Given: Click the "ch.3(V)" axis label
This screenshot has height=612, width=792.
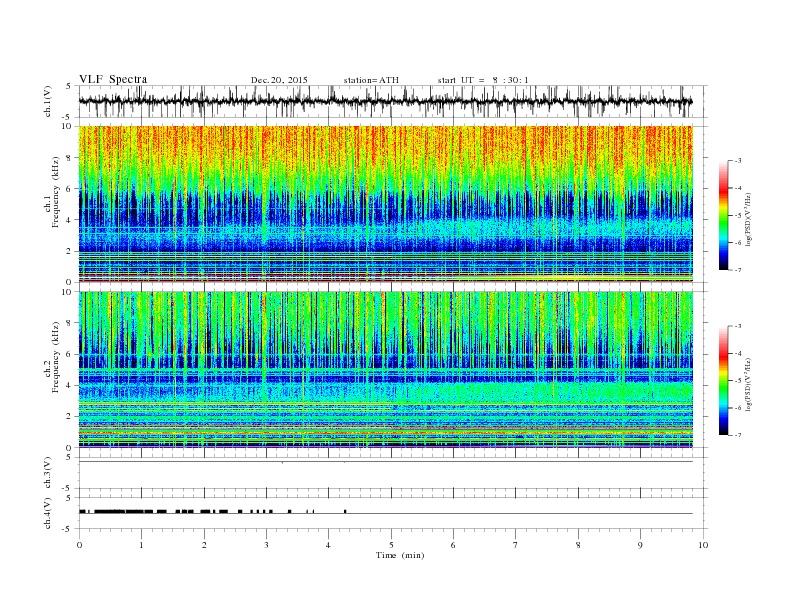Looking at the screenshot, I should 48,474.
